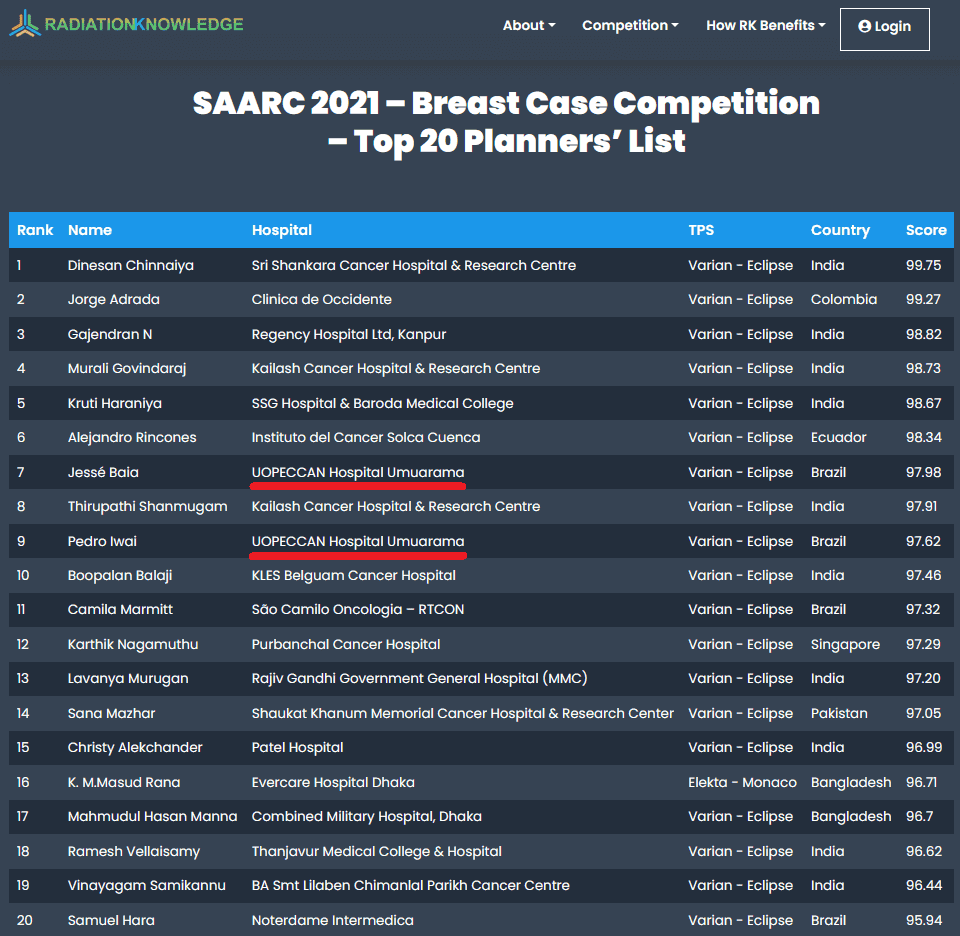Viewport: 960px width, 936px height.
Task: Select the name Ramesh Vellaisamy
Action: pos(133,852)
